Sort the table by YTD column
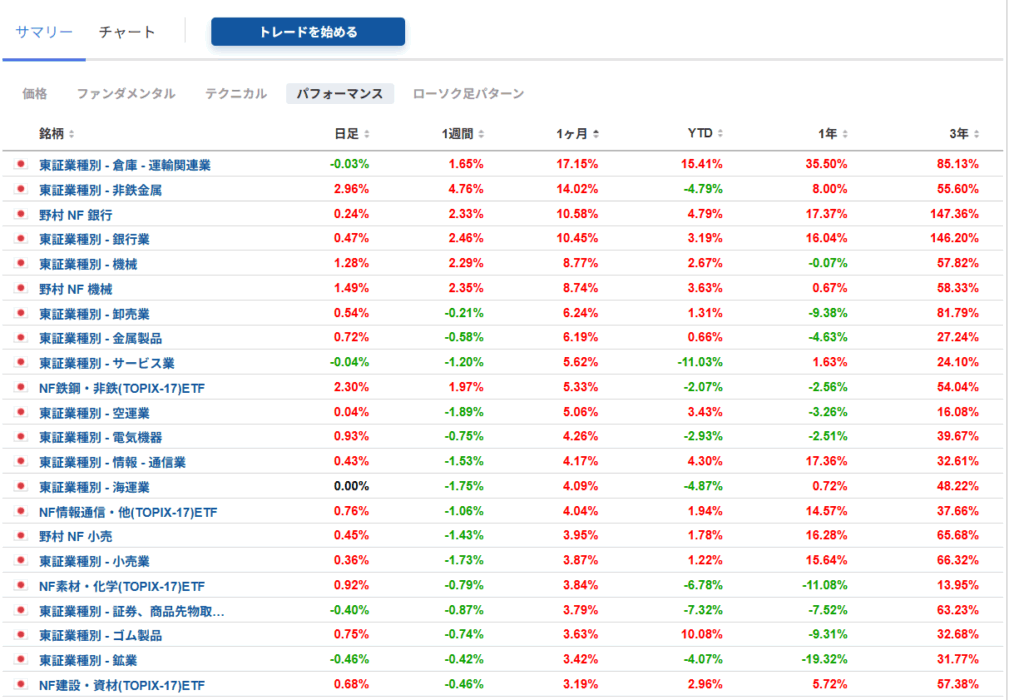This screenshot has height=700, width=1024. pos(704,133)
